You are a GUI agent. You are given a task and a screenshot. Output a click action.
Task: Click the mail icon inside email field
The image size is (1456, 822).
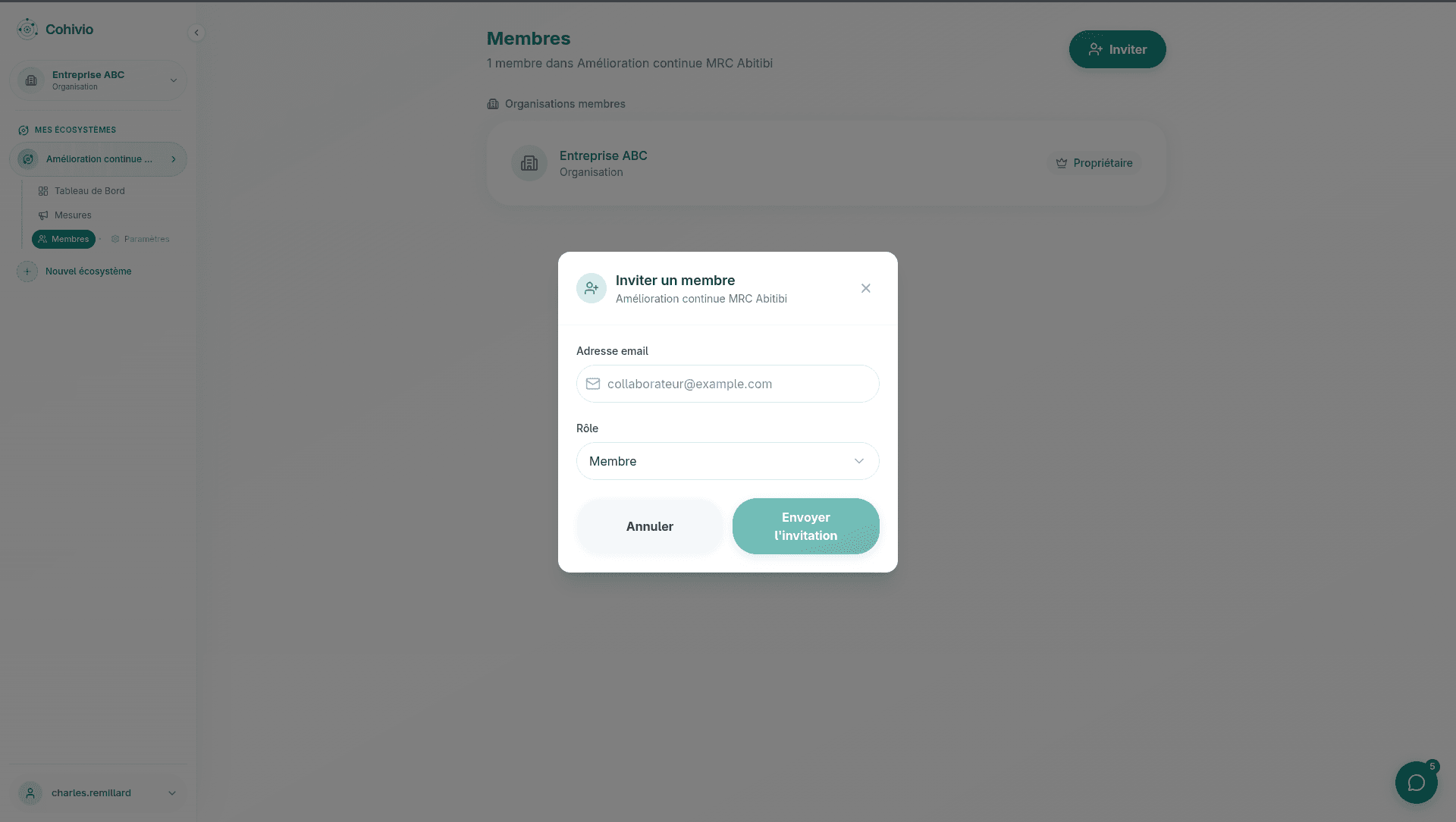[595, 384]
